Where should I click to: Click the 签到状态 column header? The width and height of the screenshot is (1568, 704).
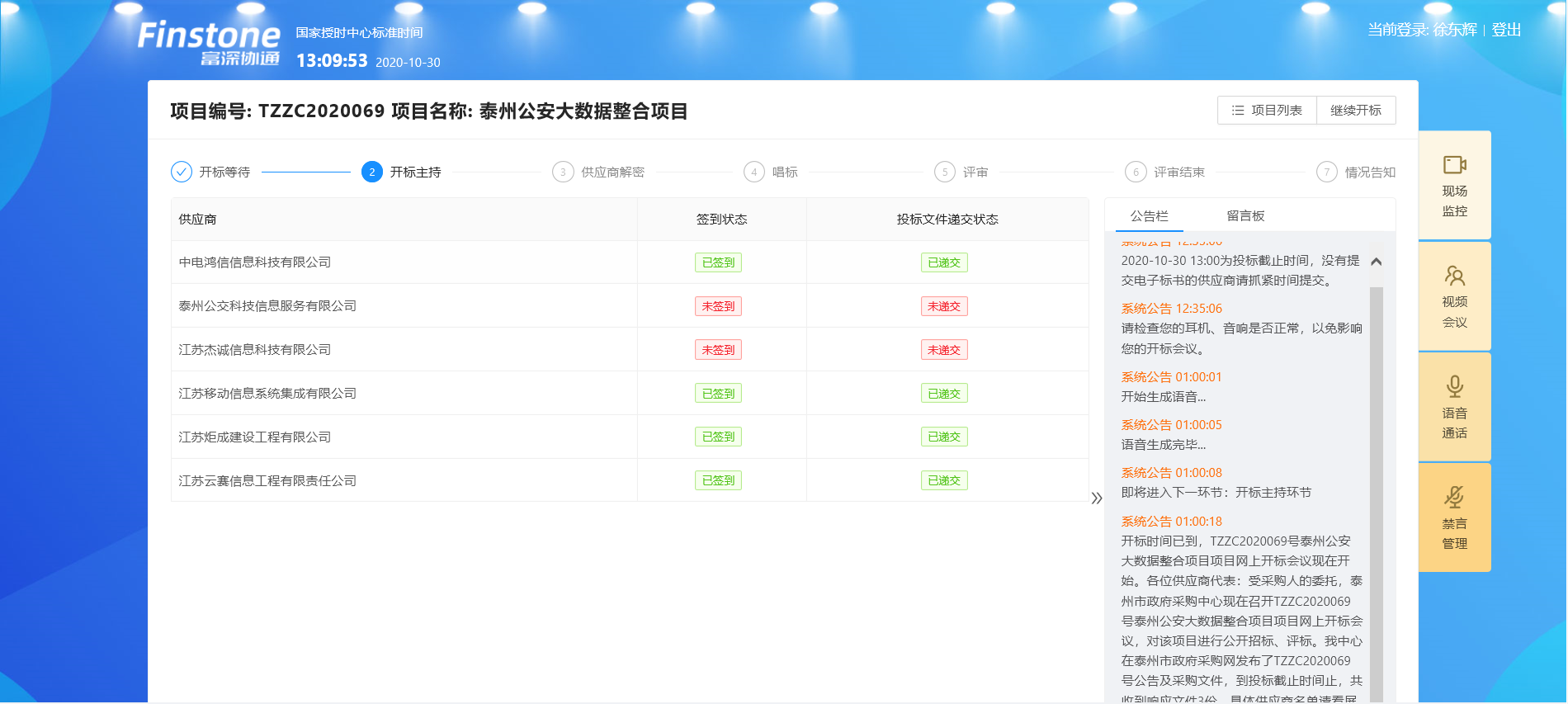tap(721, 220)
